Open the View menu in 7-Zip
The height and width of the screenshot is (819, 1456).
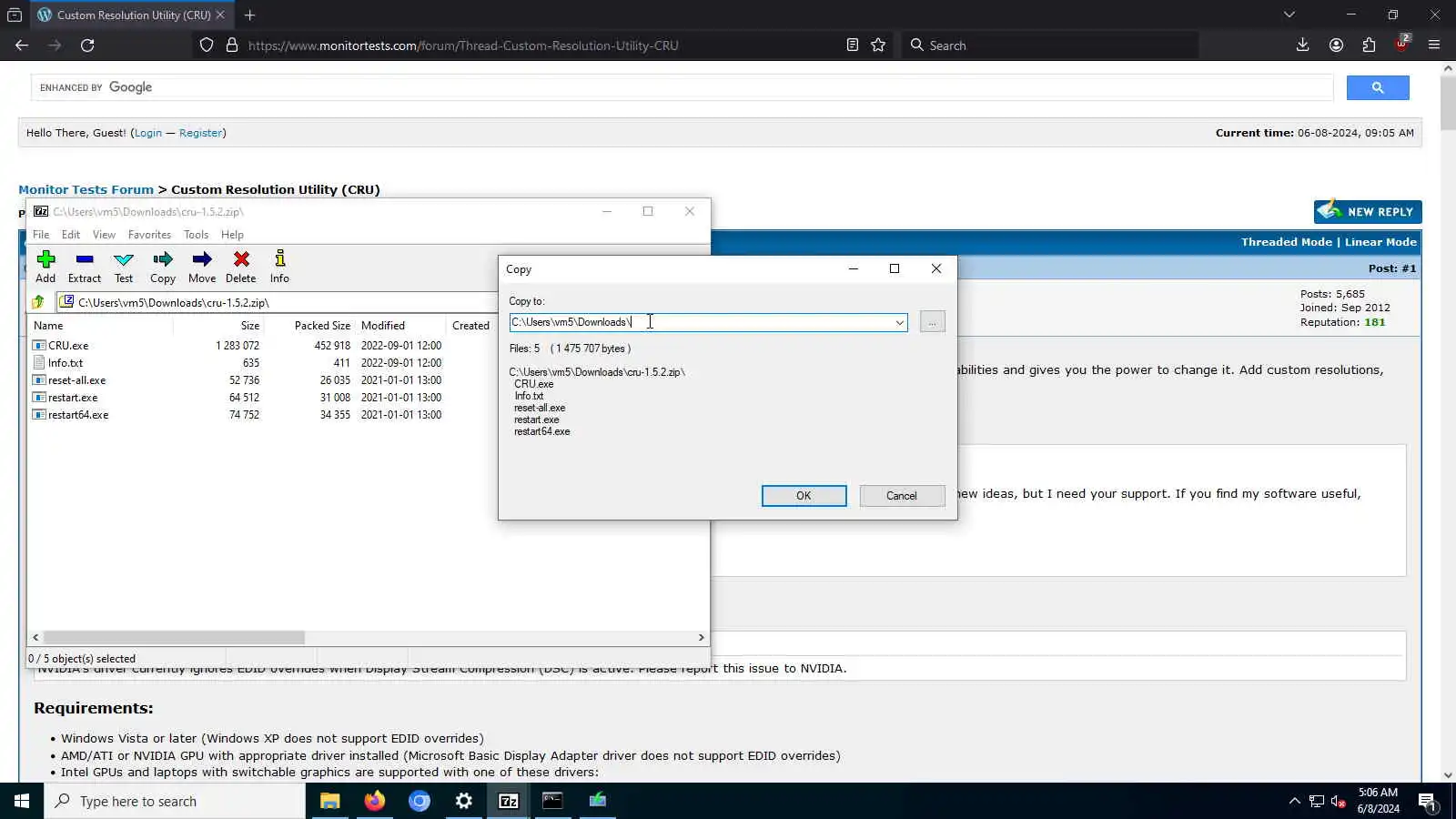(104, 235)
